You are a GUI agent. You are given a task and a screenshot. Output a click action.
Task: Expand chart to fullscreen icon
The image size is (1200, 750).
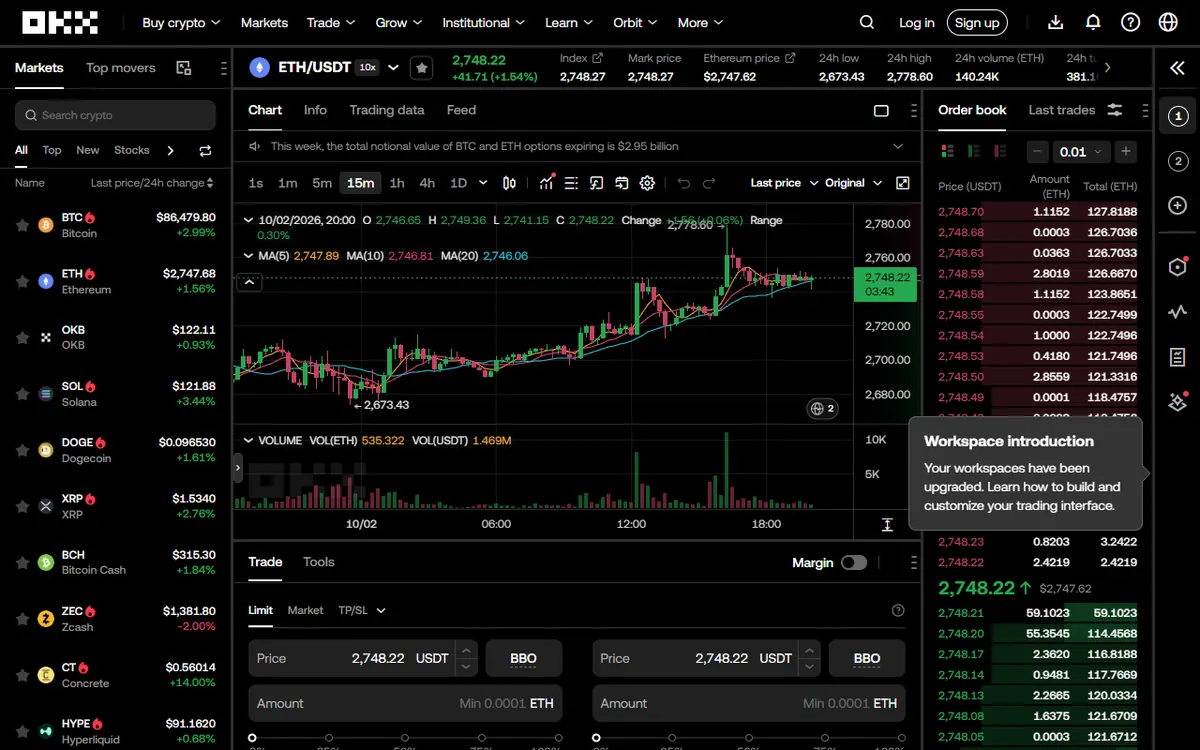(x=903, y=183)
